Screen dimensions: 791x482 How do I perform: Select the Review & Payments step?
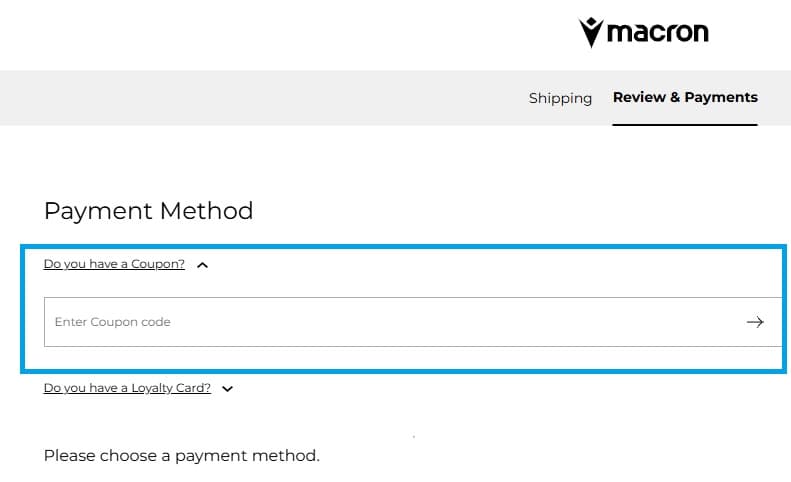pos(685,97)
